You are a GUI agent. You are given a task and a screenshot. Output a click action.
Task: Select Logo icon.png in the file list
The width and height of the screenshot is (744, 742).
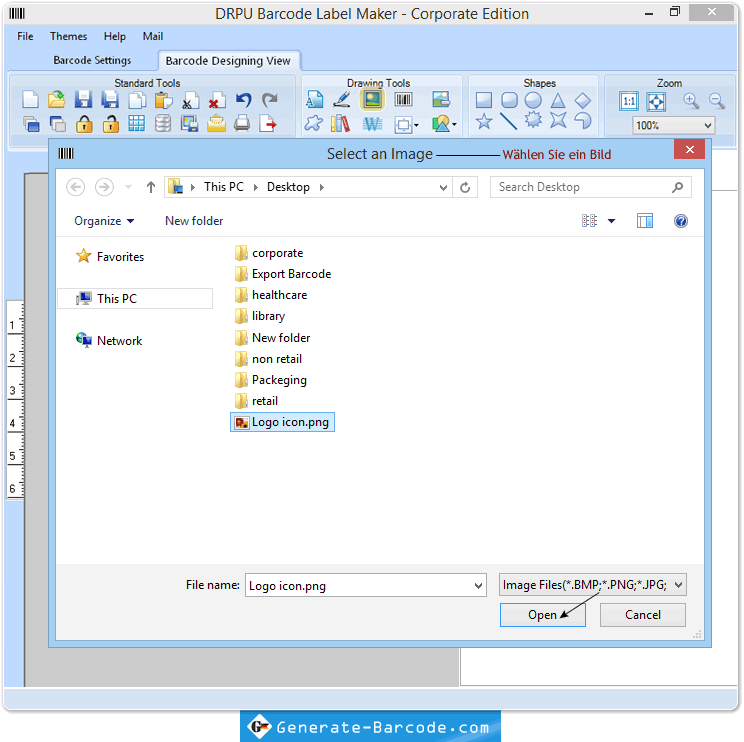click(282, 422)
